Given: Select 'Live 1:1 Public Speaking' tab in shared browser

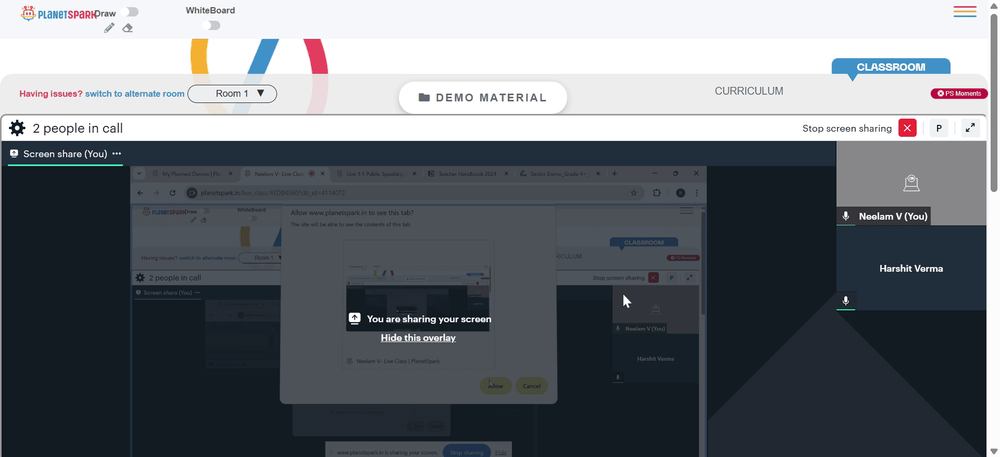Looking at the screenshot, I should pyautogui.click(x=376, y=173).
